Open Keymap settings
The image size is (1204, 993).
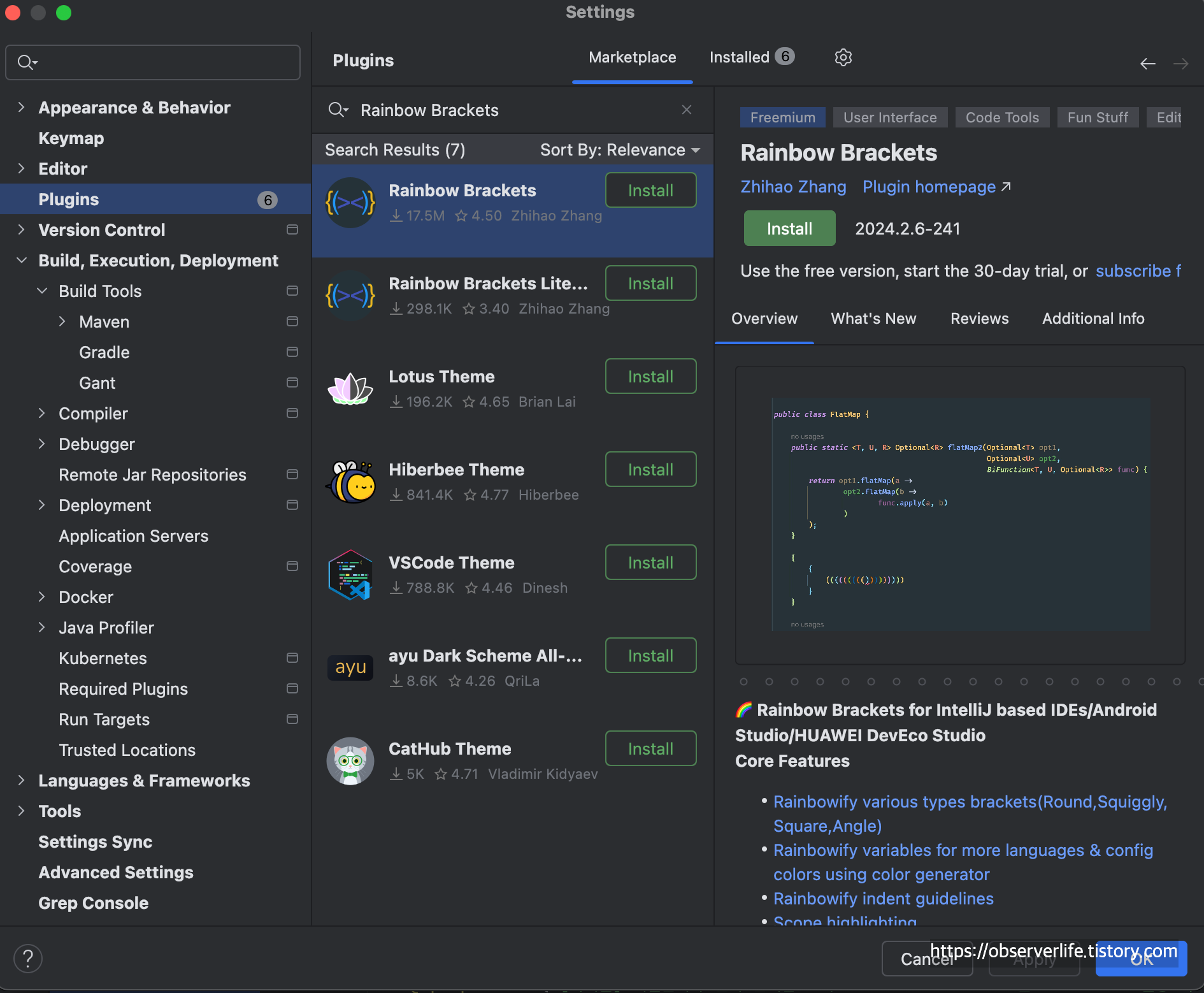click(71, 138)
